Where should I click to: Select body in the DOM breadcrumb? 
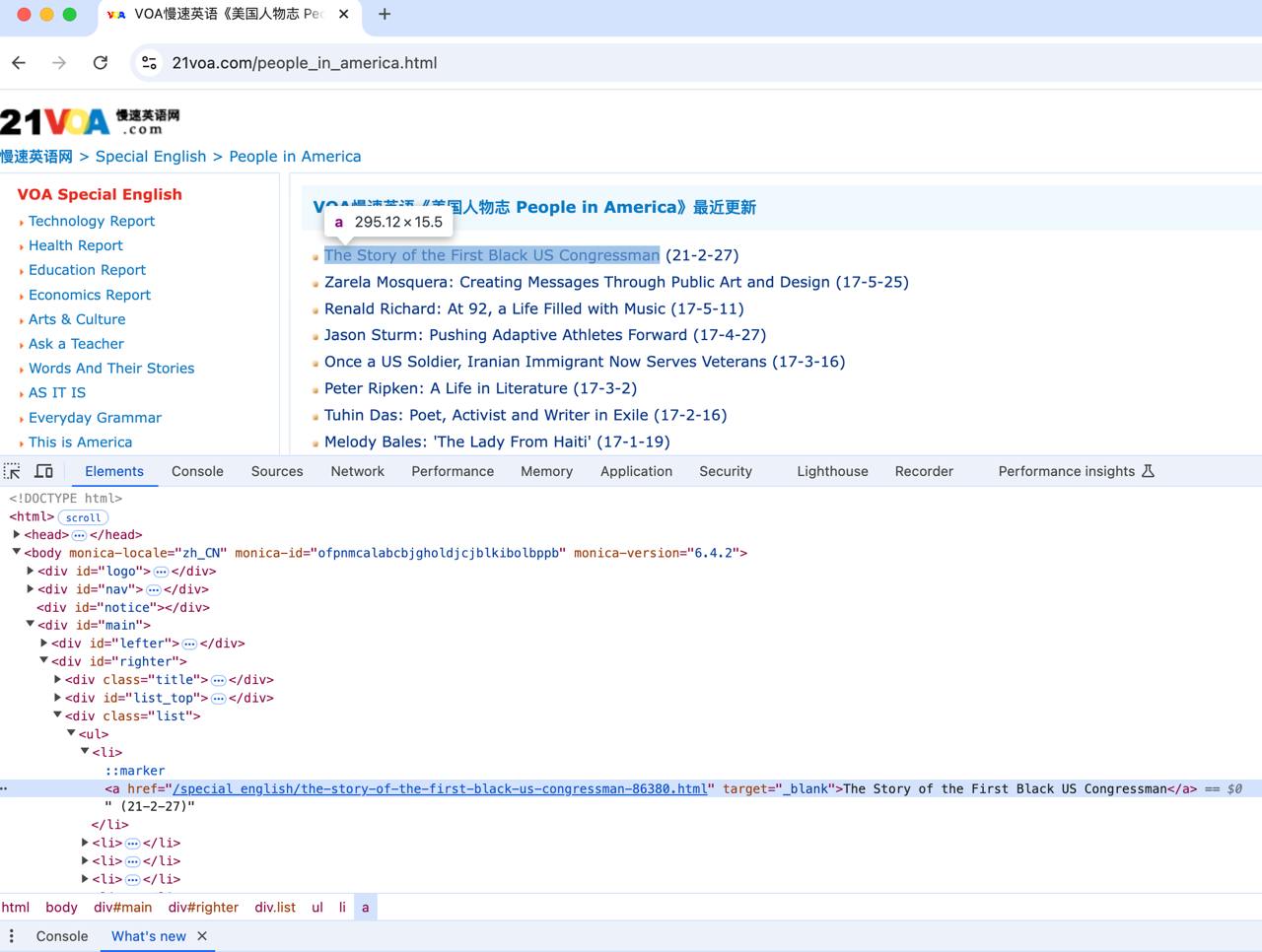tap(61, 908)
